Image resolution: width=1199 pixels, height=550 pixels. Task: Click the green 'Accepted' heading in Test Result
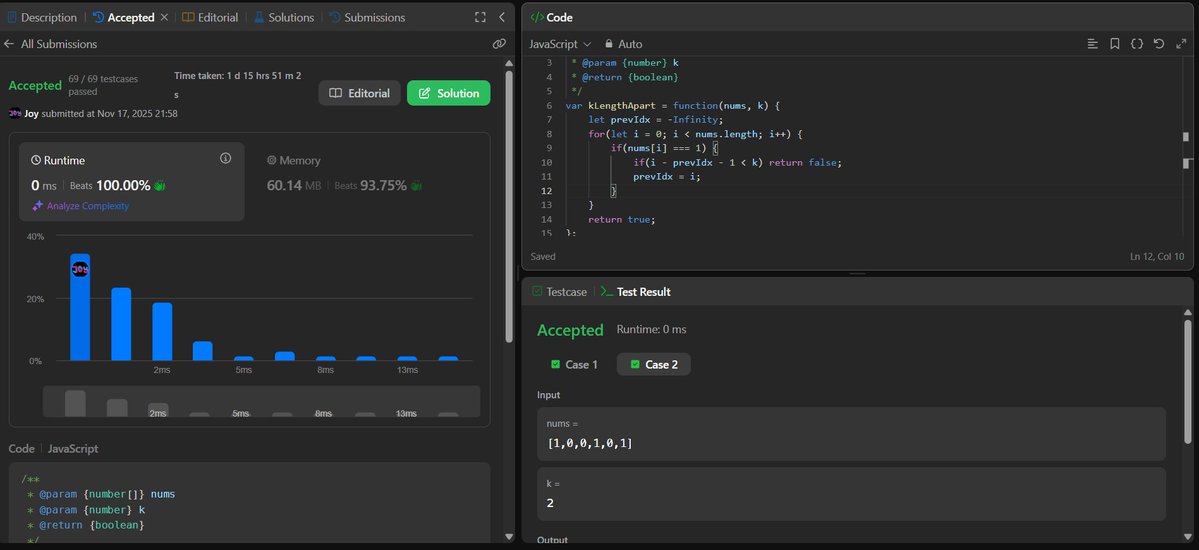pyautogui.click(x=570, y=330)
